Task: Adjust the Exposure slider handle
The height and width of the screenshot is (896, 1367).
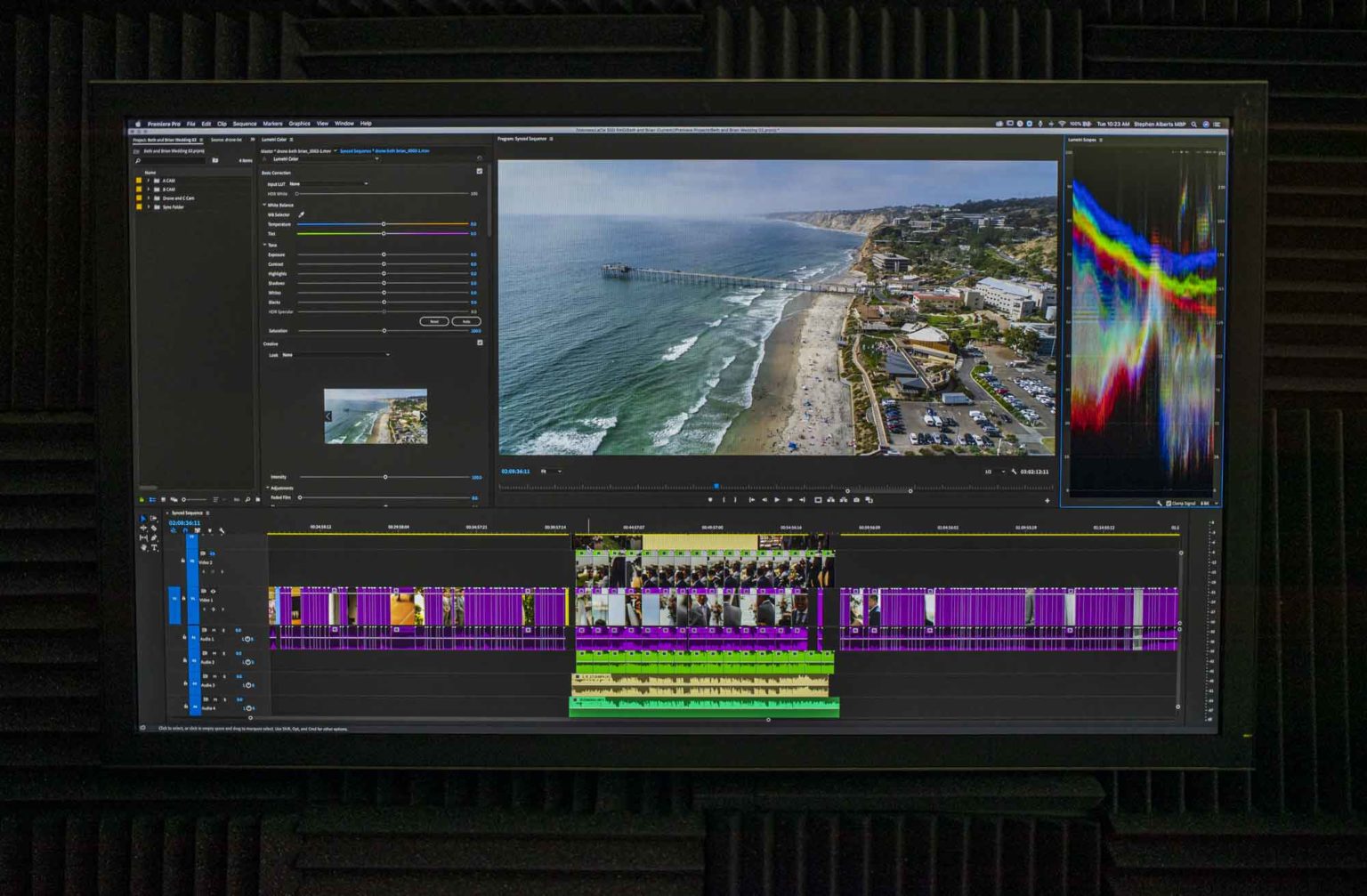Action: [x=384, y=254]
